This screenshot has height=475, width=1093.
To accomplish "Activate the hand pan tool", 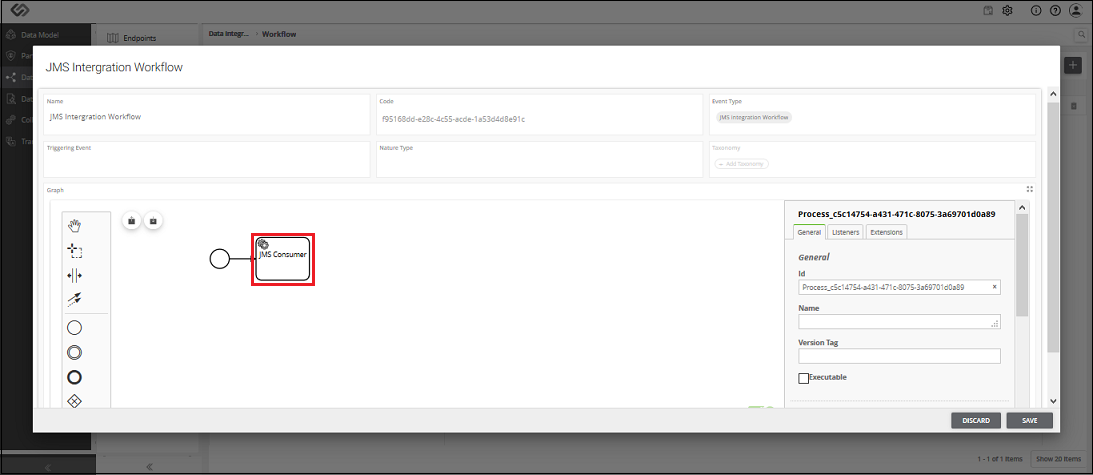I will click(75, 225).
